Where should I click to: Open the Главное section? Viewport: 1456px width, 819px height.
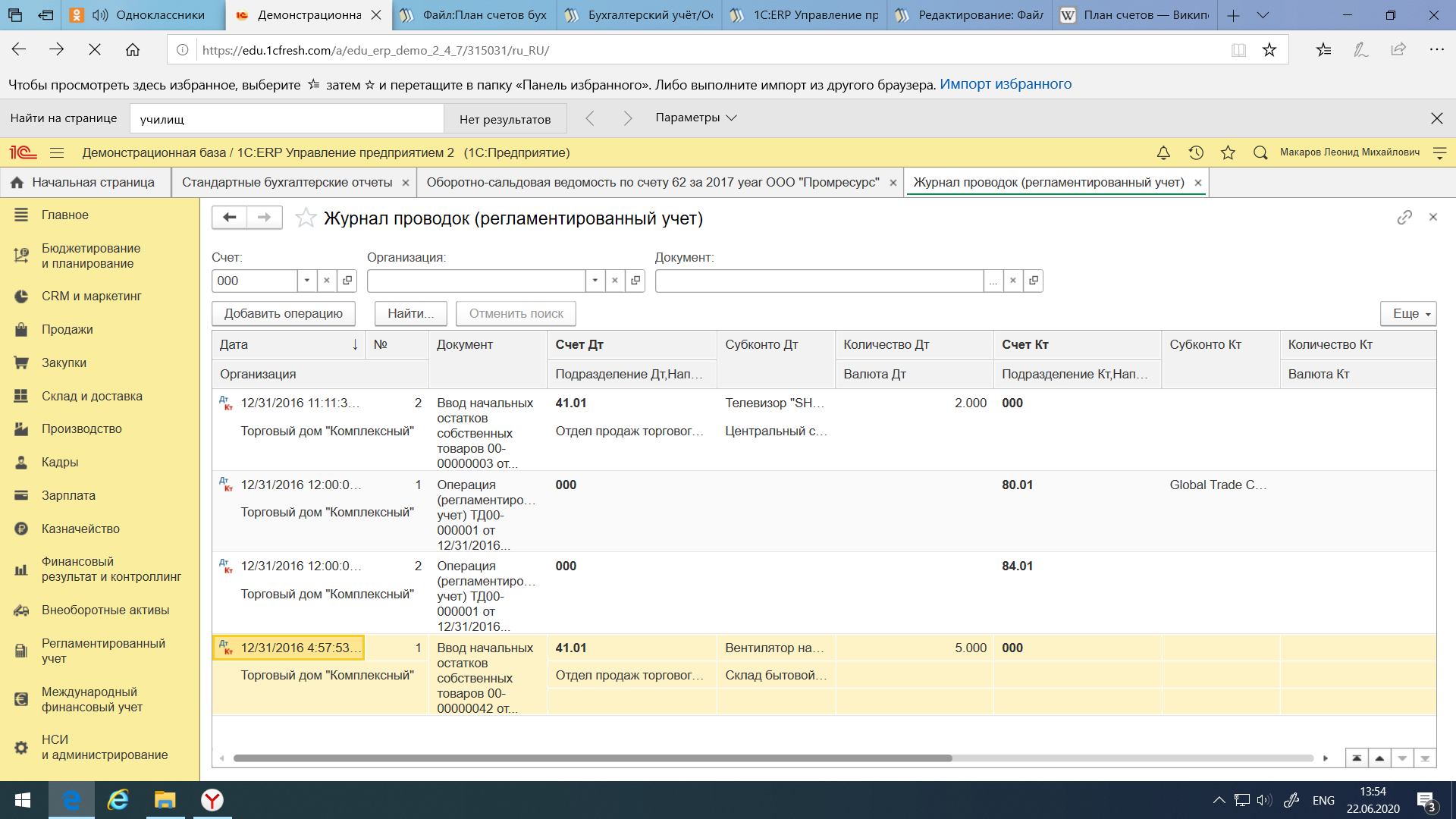point(99,215)
